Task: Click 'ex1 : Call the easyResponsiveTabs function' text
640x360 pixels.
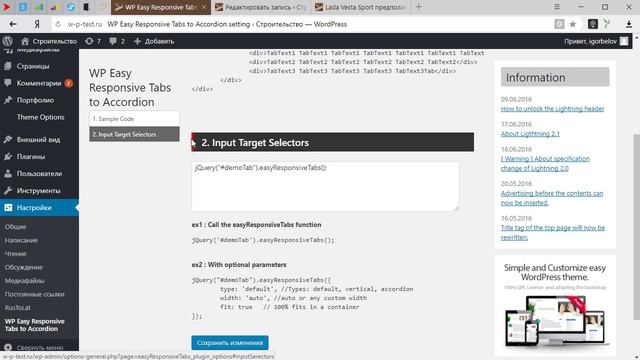Action: (256, 224)
